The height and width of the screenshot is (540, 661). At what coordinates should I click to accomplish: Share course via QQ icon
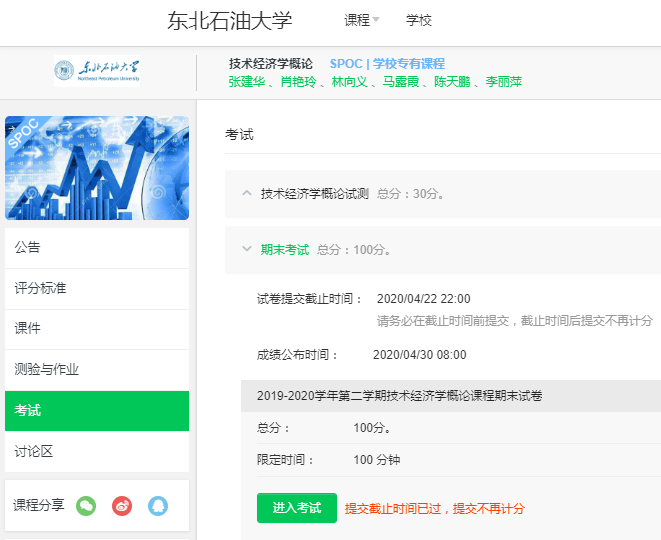(158, 506)
